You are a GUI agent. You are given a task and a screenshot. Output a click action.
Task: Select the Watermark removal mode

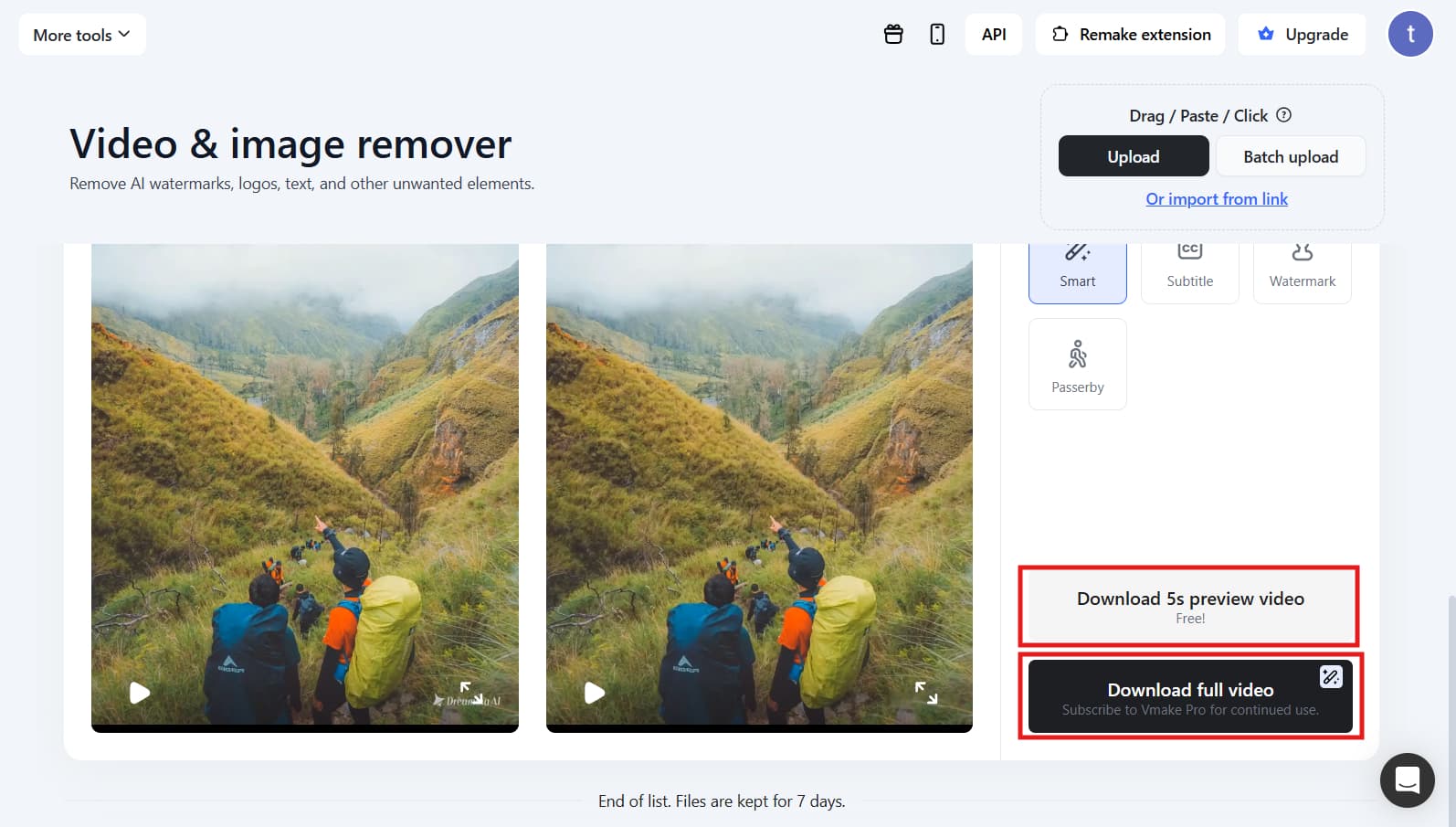(1303, 272)
